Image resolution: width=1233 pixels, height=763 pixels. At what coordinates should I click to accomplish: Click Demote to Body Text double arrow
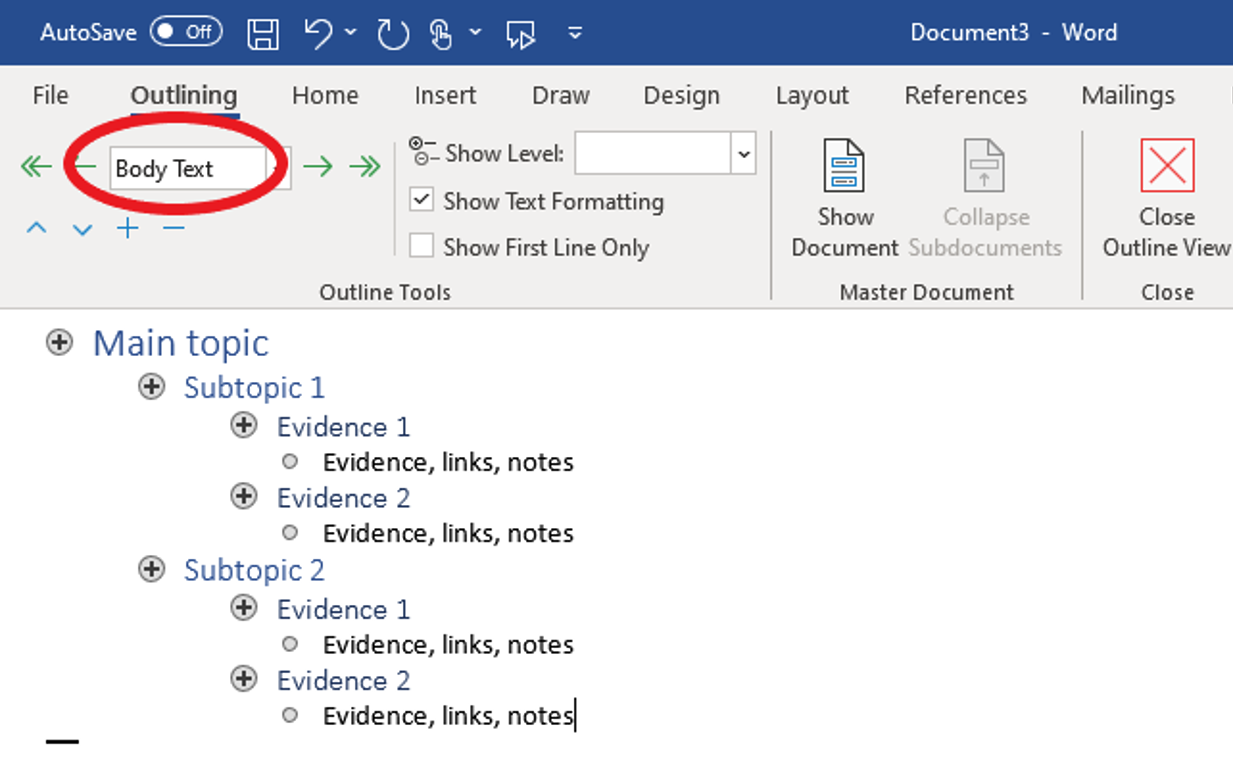pos(365,167)
